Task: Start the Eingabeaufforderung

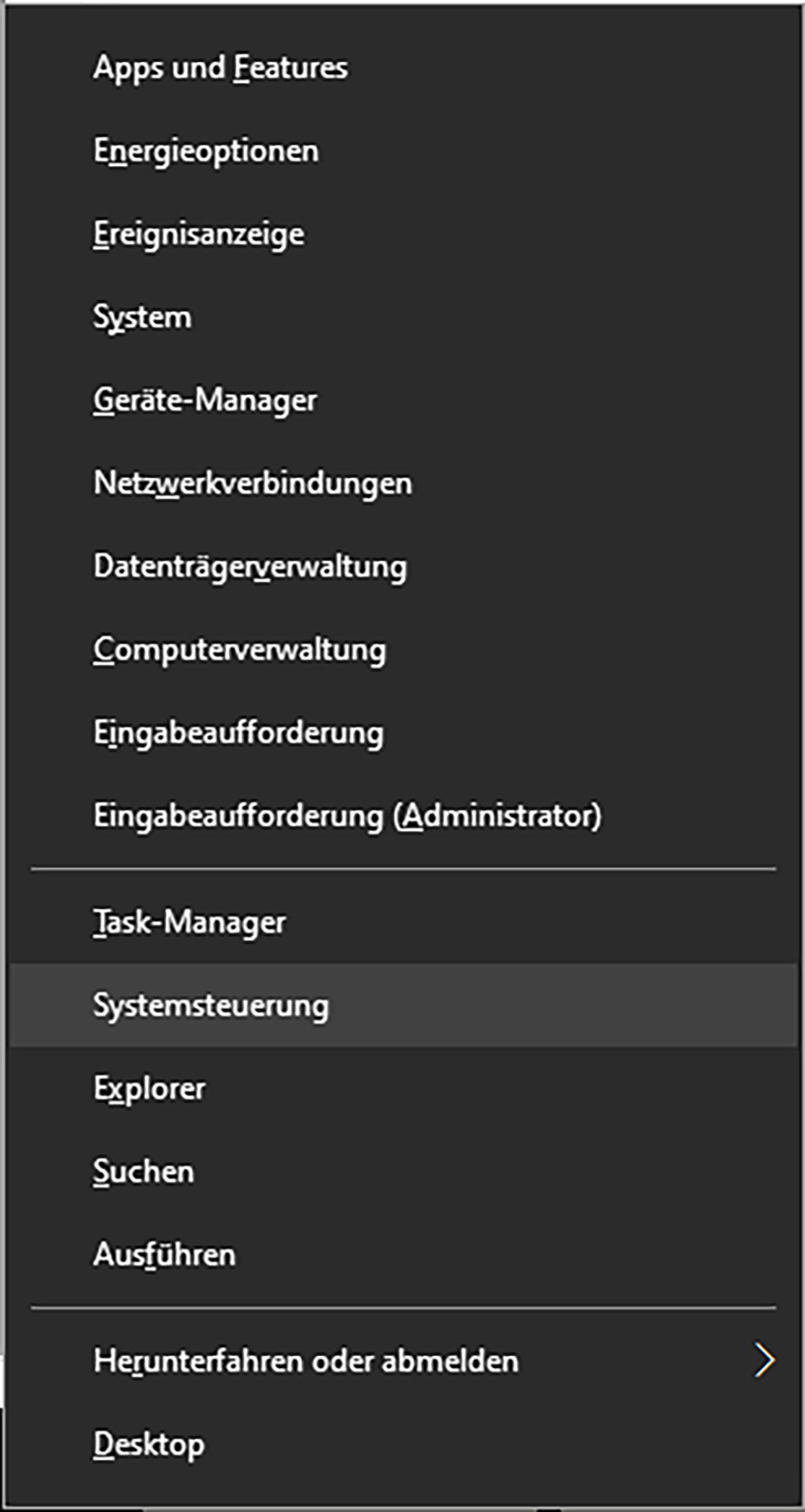Action: [238, 733]
